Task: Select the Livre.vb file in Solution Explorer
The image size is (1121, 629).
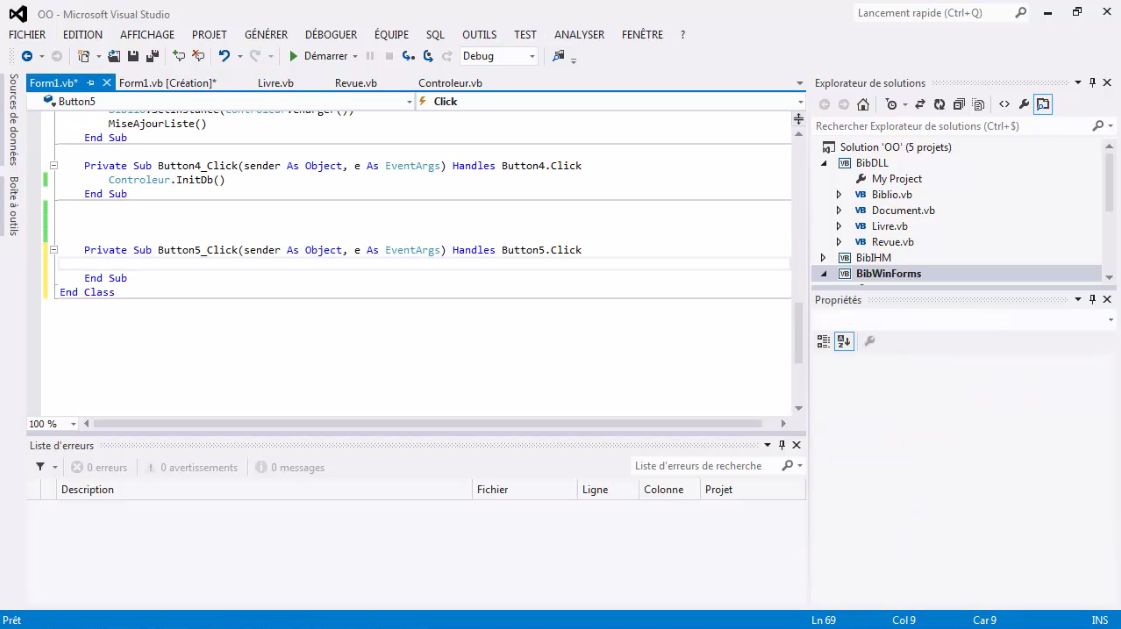Action: click(889, 226)
